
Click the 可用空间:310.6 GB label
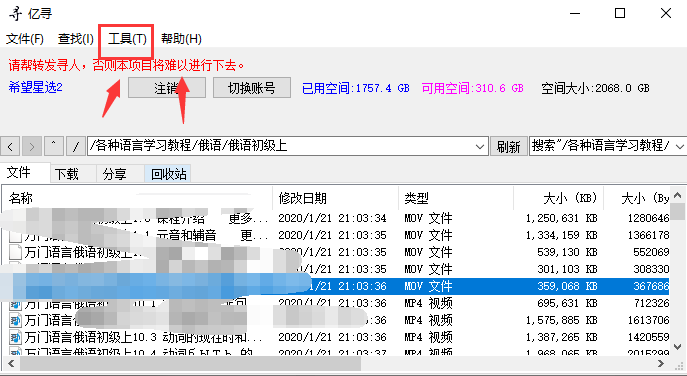[473, 89]
